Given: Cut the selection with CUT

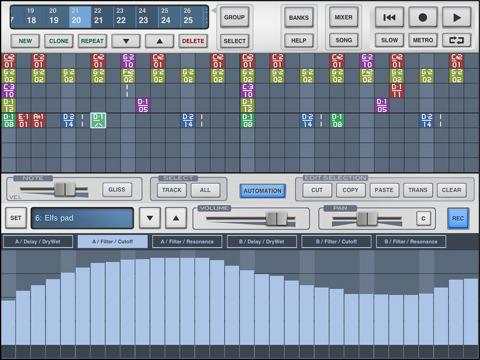Looking at the screenshot, I should (317, 190).
